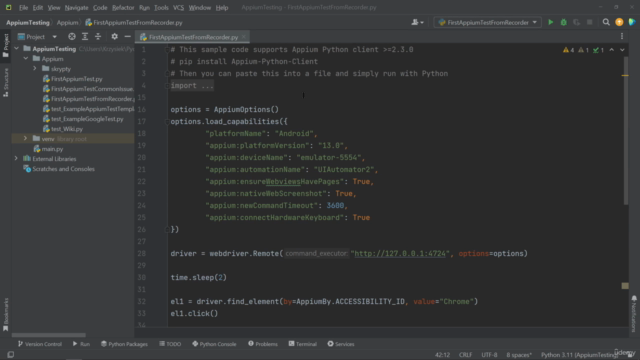
Task: Open Version Control tool window
Action: click(40, 344)
